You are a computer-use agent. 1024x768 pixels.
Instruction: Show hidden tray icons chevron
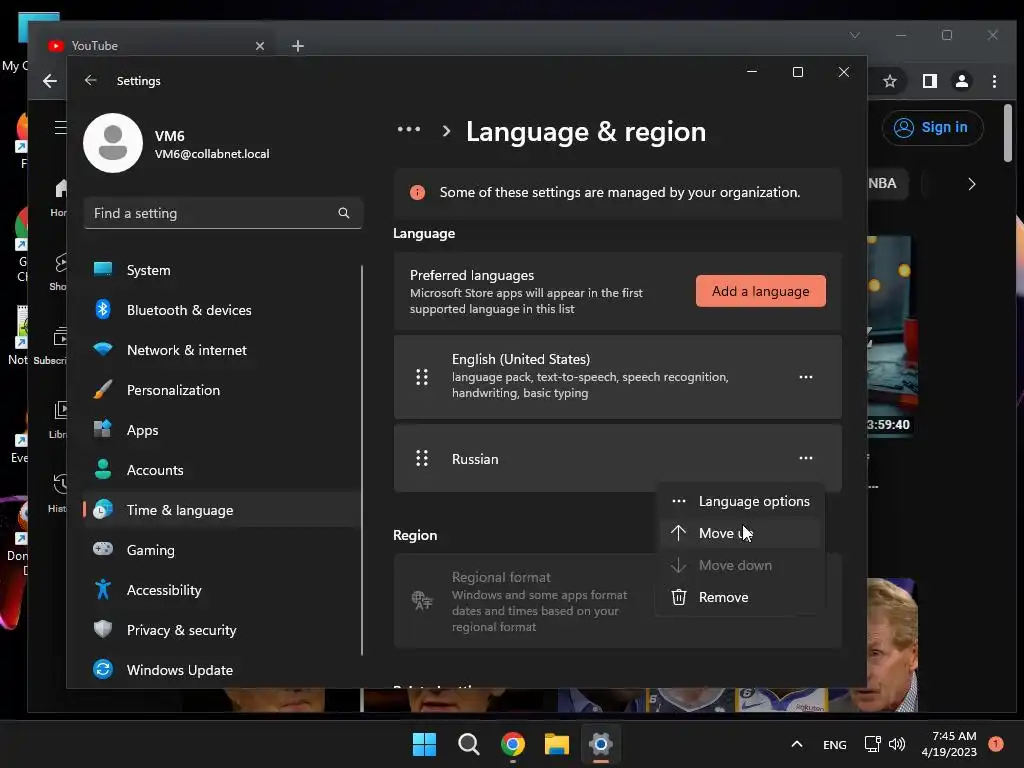[797, 744]
